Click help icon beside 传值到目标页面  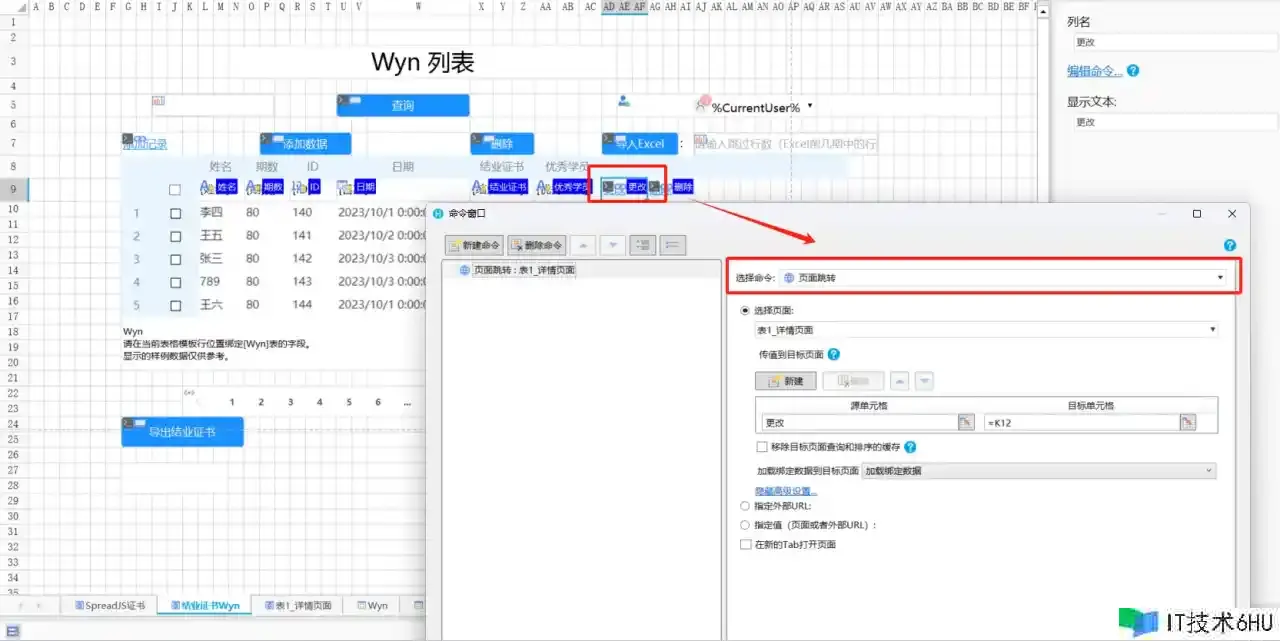click(x=834, y=354)
